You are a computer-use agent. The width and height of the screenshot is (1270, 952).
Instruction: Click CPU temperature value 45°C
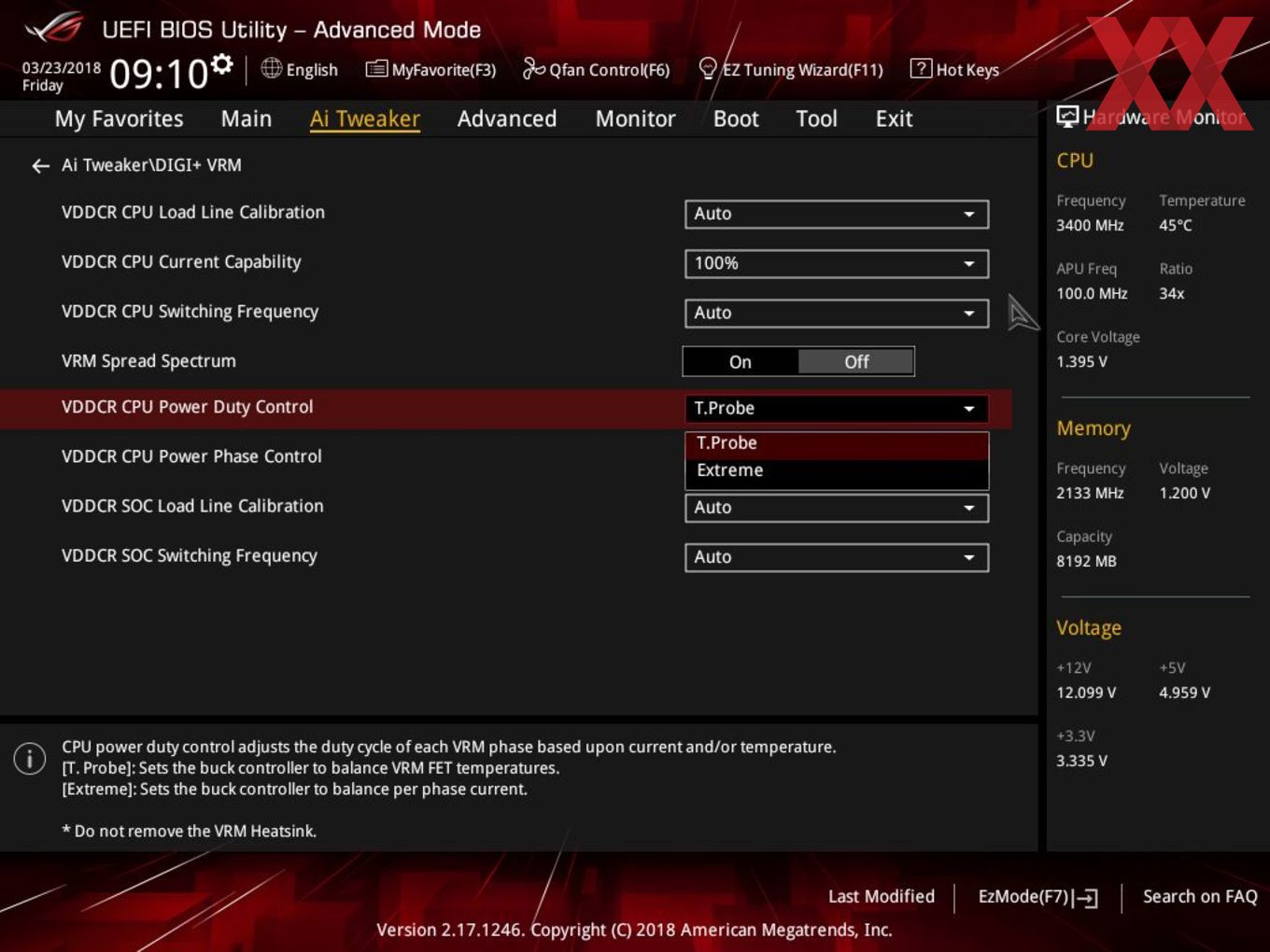click(1176, 225)
